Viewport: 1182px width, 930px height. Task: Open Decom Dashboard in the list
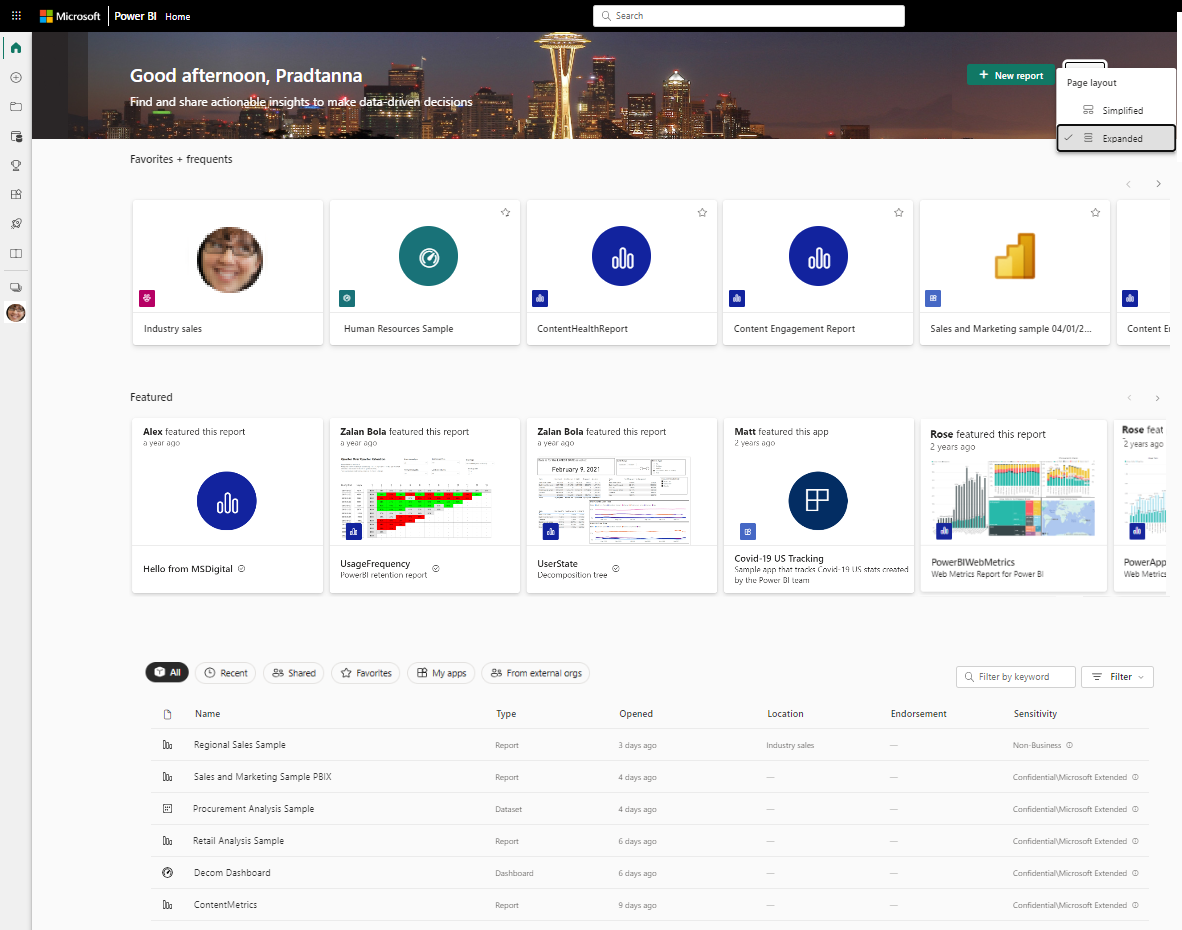click(x=232, y=873)
